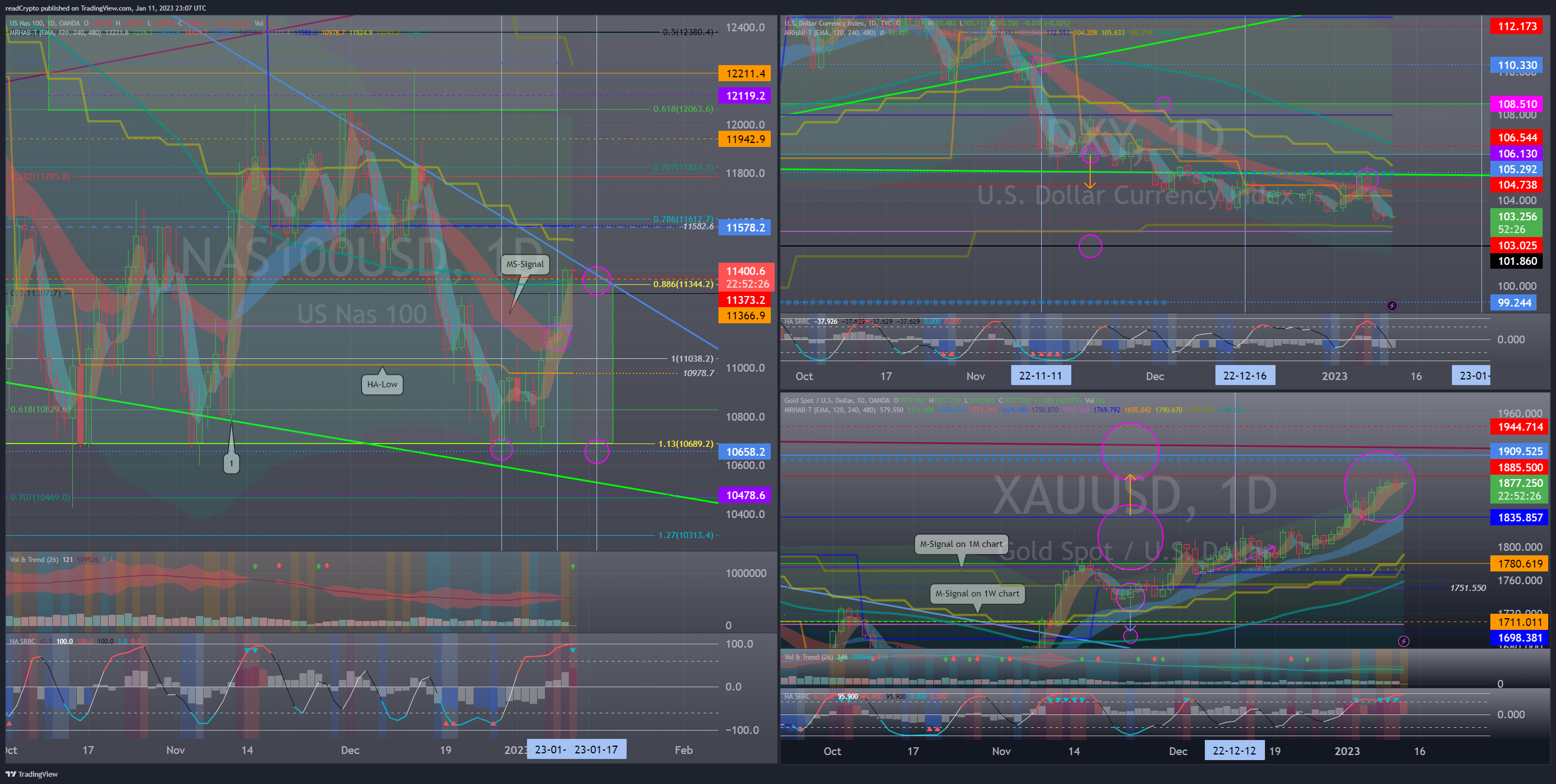
Task: Select the 104.738 red DXY price label
Action: pos(1516,185)
